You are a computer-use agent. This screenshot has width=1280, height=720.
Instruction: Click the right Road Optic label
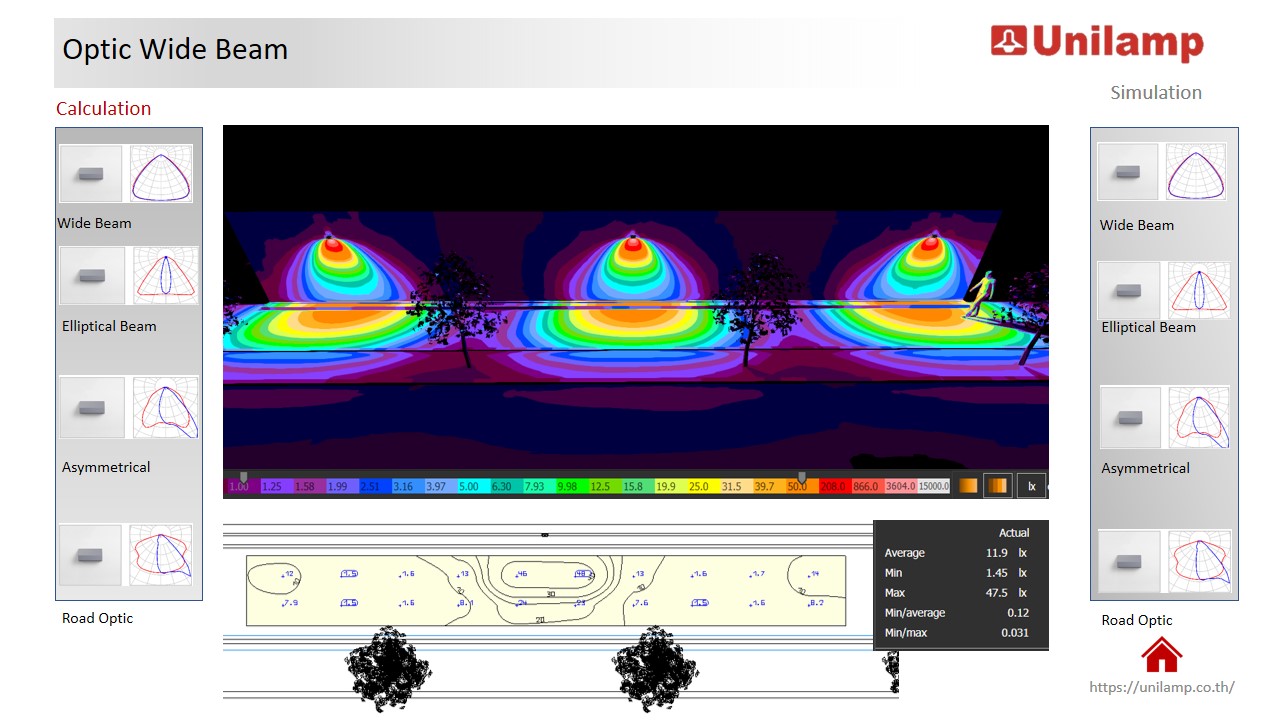click(x=1137, y=620)
